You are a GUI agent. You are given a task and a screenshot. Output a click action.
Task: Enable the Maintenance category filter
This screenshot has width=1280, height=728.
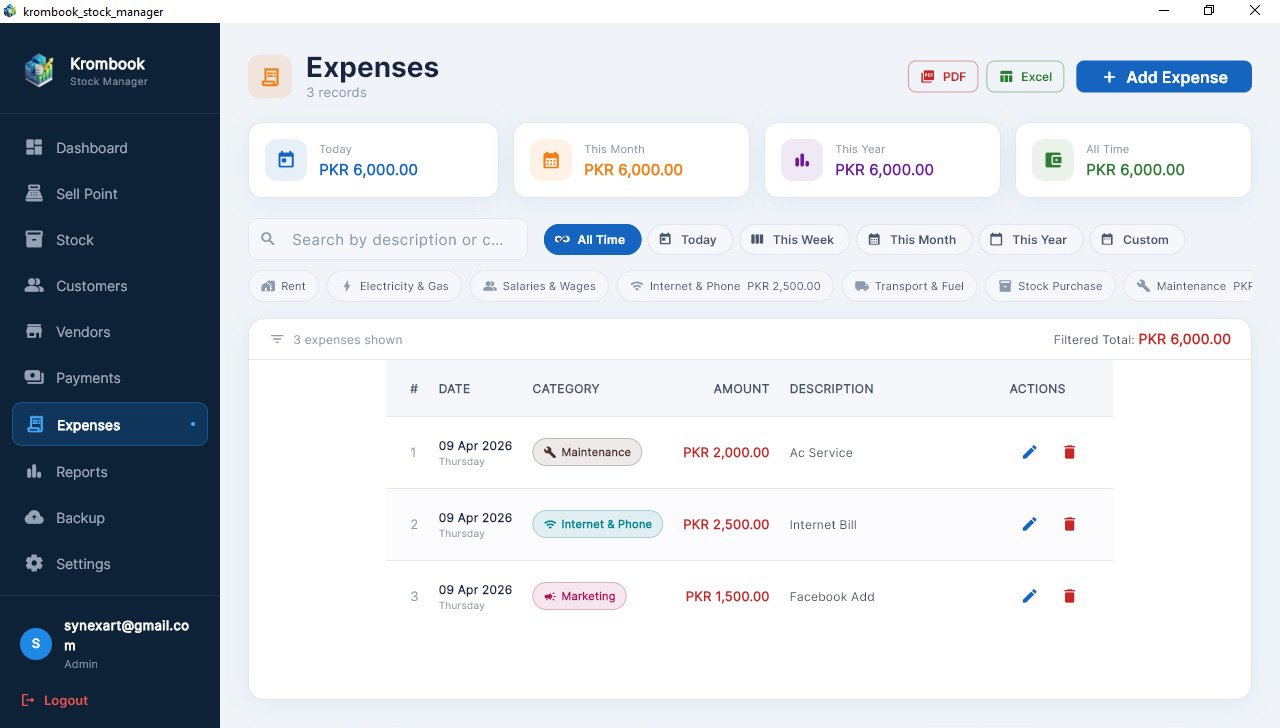[1190, 285]
